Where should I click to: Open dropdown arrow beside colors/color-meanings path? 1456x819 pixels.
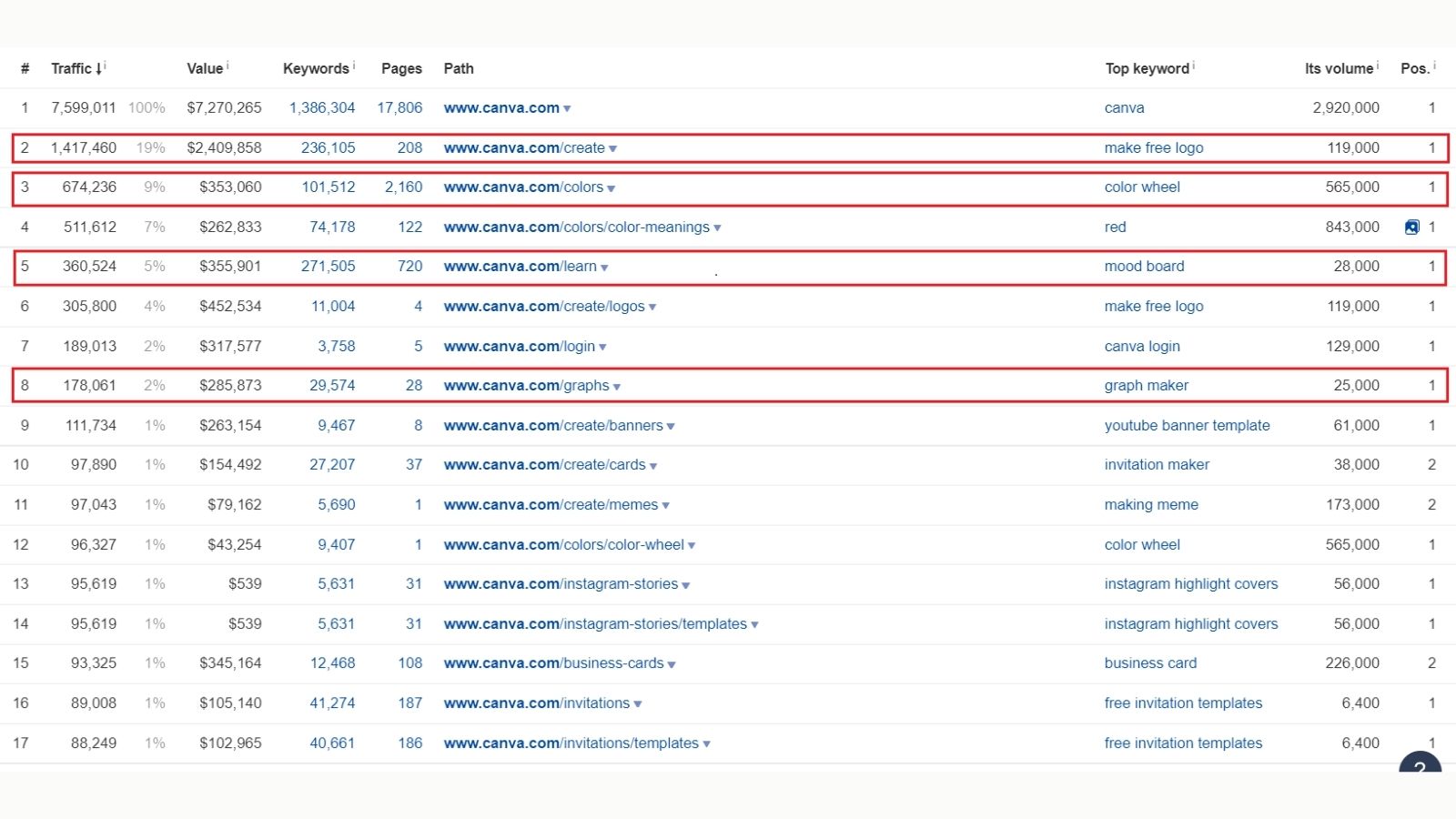click(x=717, y=228)
